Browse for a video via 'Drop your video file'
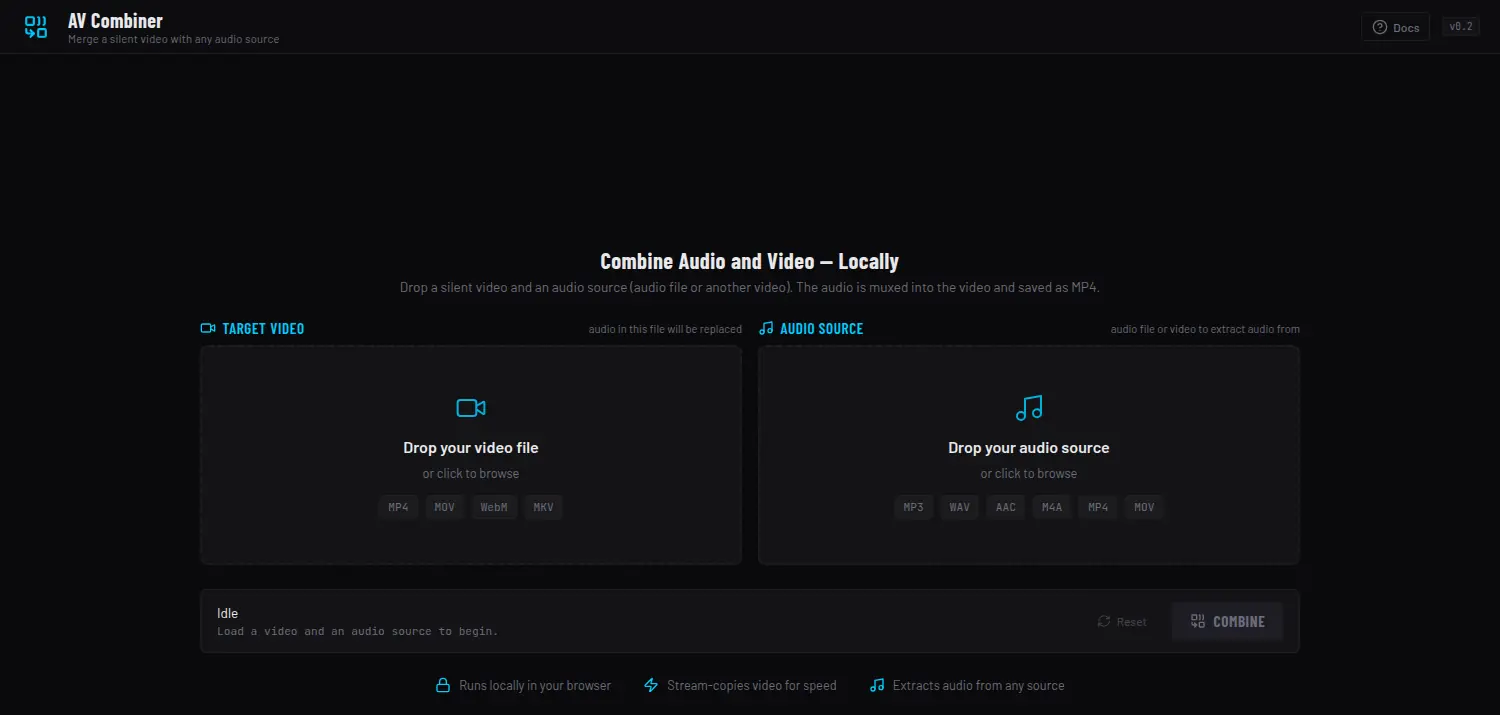Viewport: 1500px width, 715px height. pos(471,448)
